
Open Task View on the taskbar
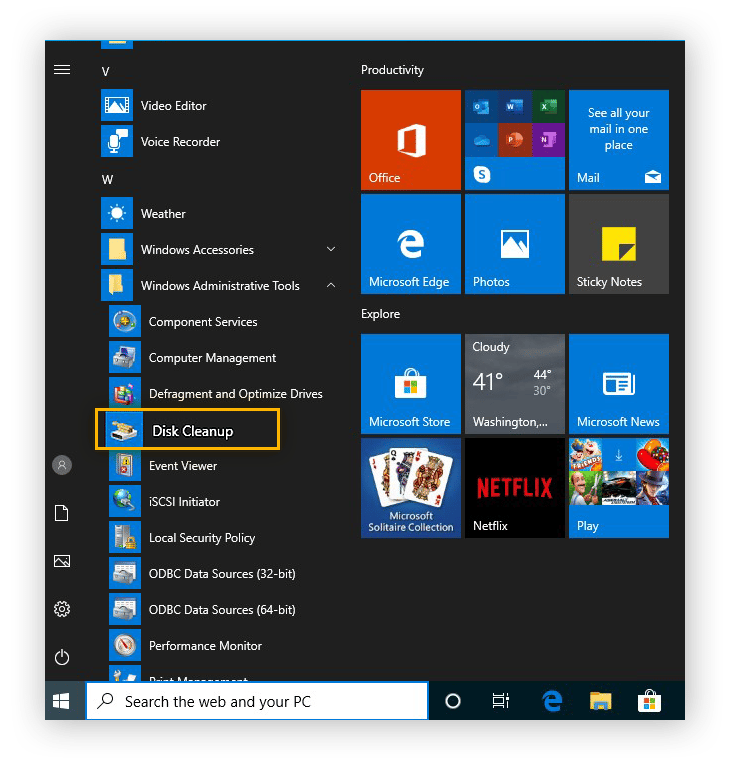click(x=501, y=701)
